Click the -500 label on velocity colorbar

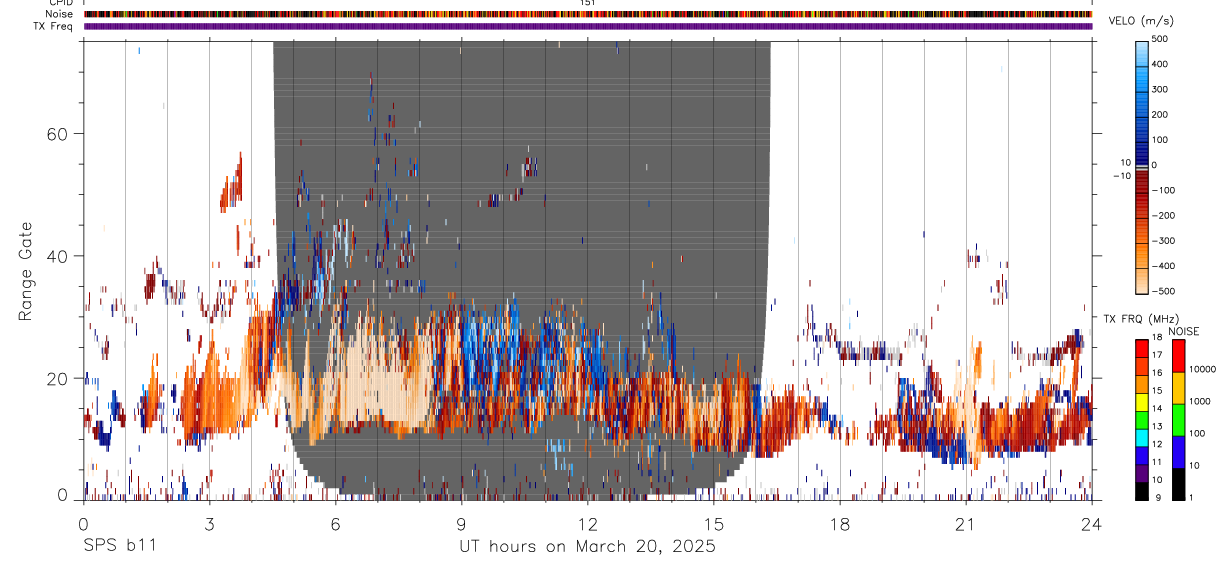tap(1163, 292)
